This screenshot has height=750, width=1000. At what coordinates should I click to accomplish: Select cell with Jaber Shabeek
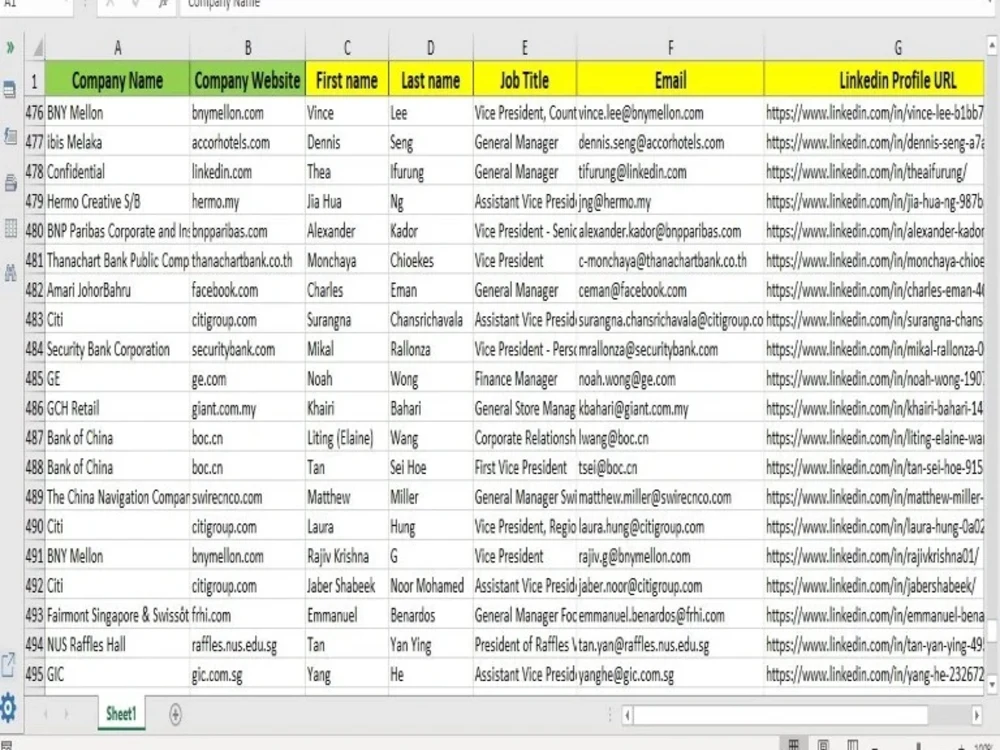(x=347, y=585)
